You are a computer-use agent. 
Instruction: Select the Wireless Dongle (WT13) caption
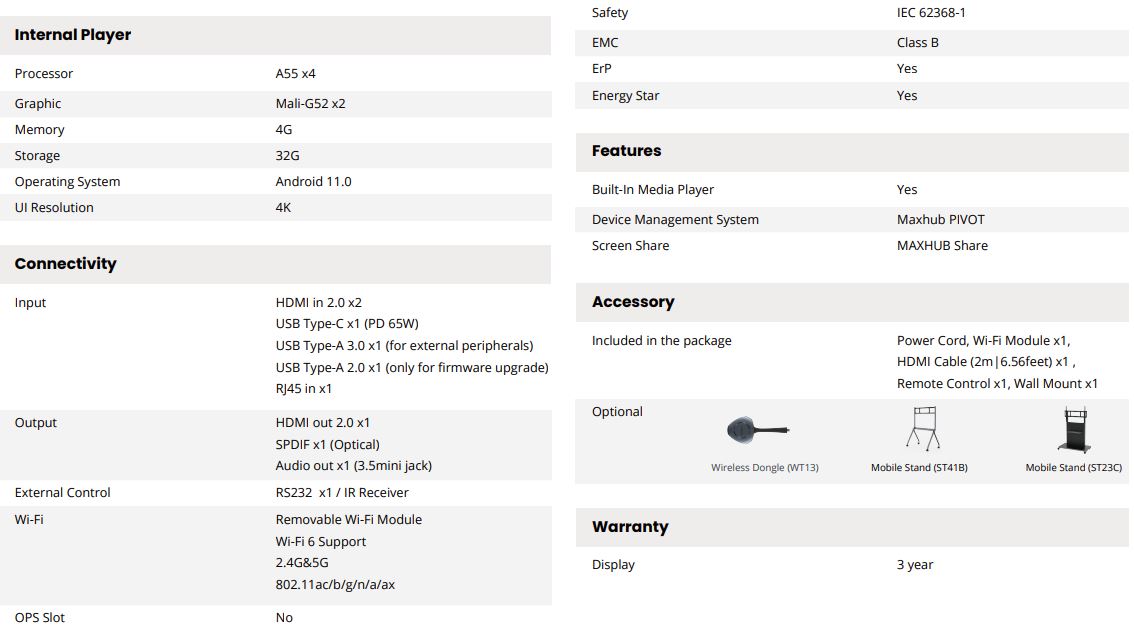pos(764,467)
